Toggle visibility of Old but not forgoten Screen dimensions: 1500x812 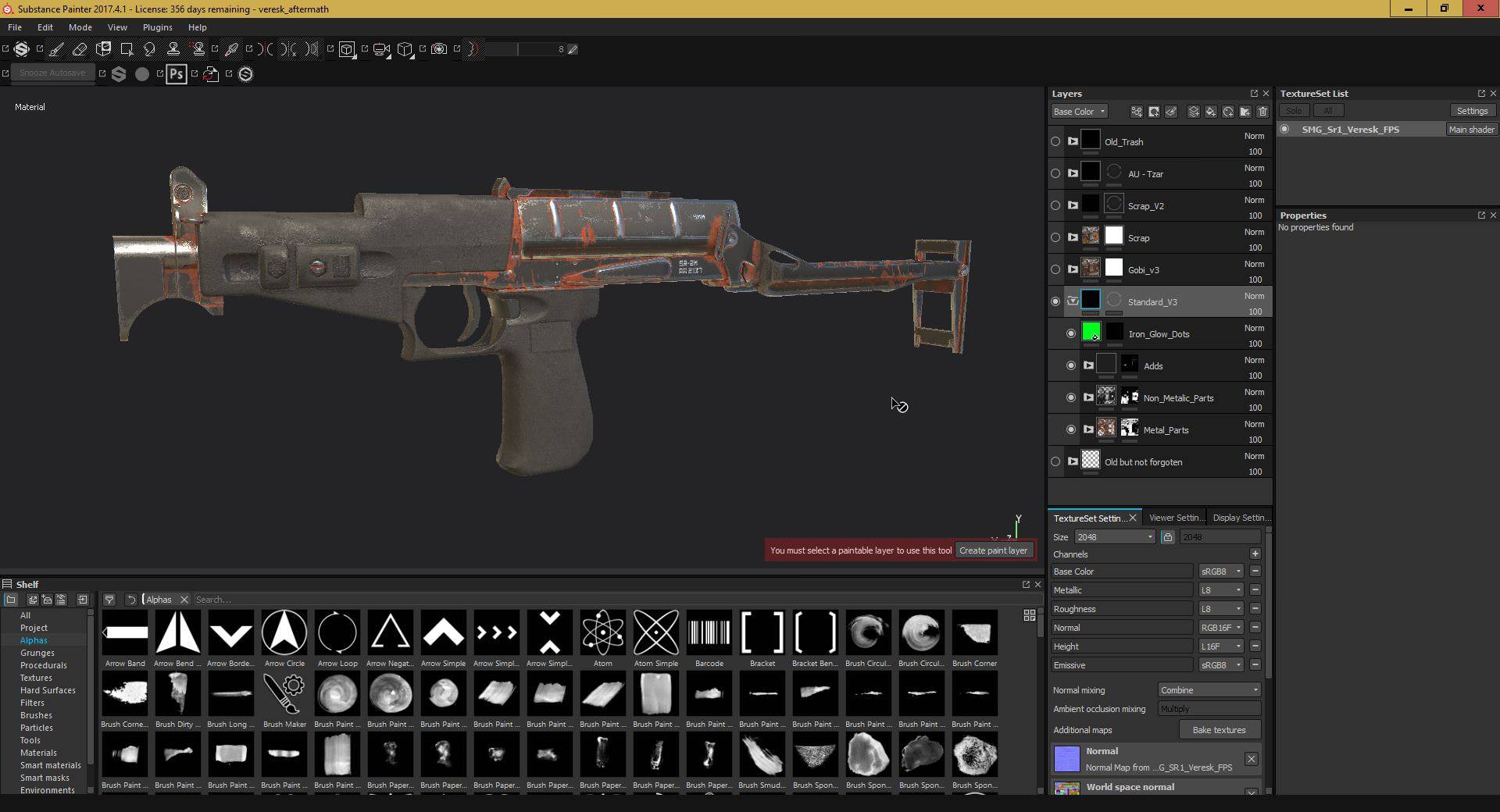pos(1055,462)
